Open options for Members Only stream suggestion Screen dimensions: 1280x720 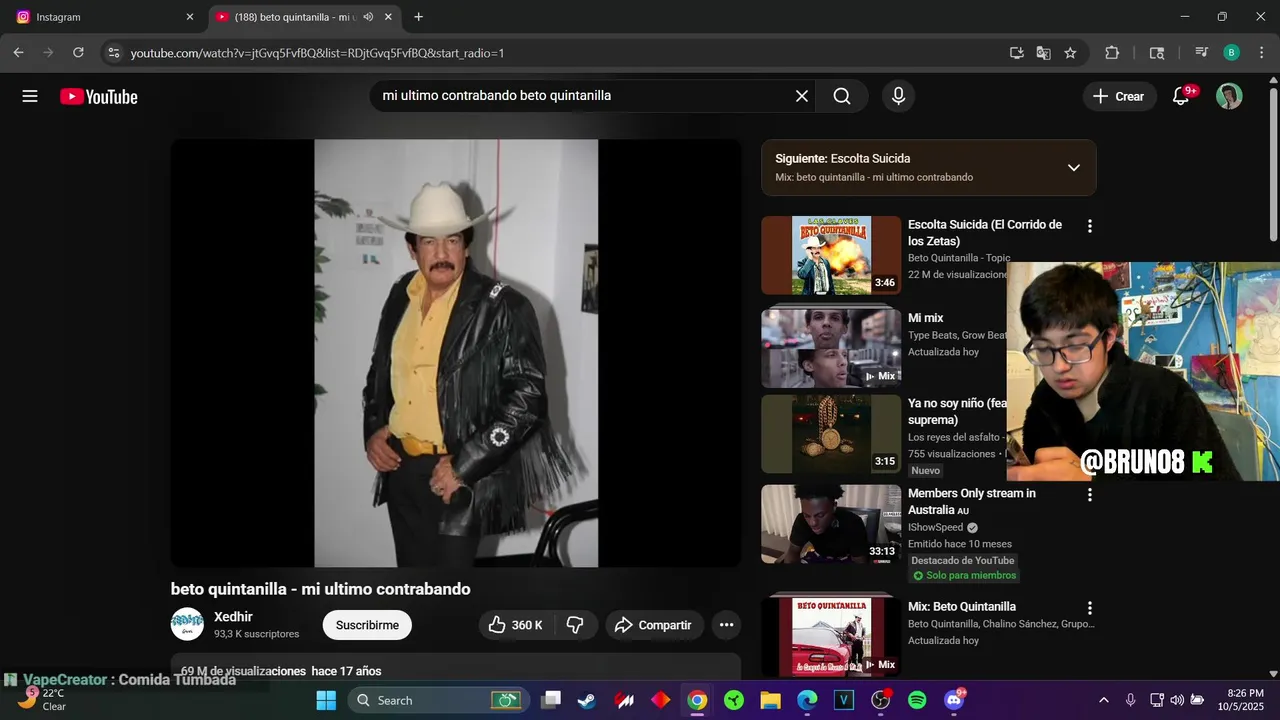coord(1090,494)
